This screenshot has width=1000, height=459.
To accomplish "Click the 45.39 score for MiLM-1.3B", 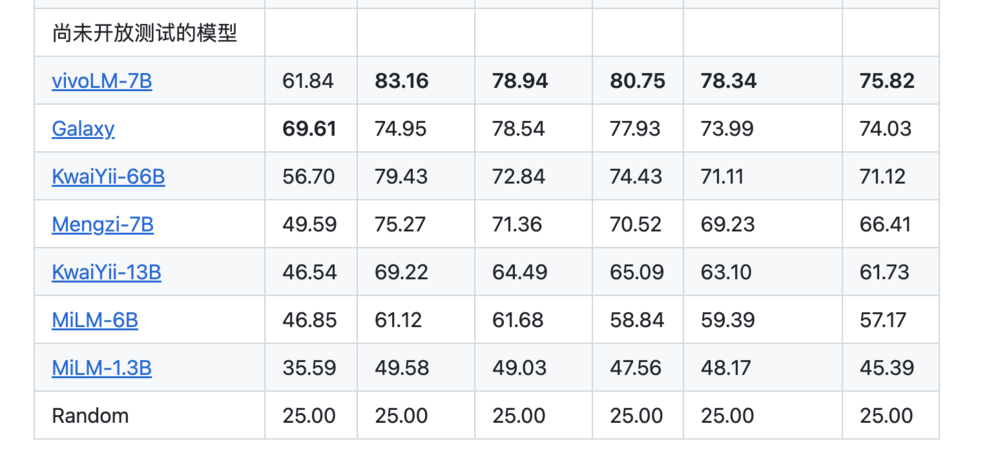I will tap(887, 368).
